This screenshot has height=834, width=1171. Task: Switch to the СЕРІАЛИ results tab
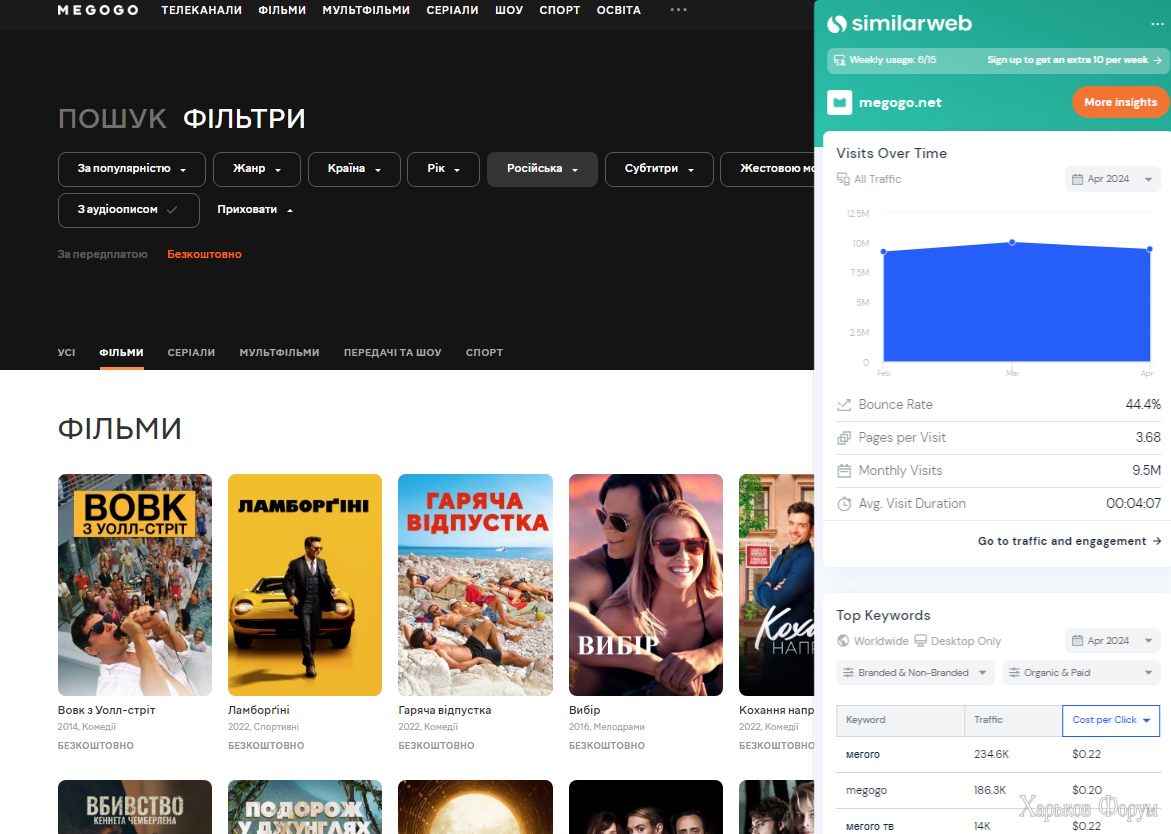pos(191,352)
